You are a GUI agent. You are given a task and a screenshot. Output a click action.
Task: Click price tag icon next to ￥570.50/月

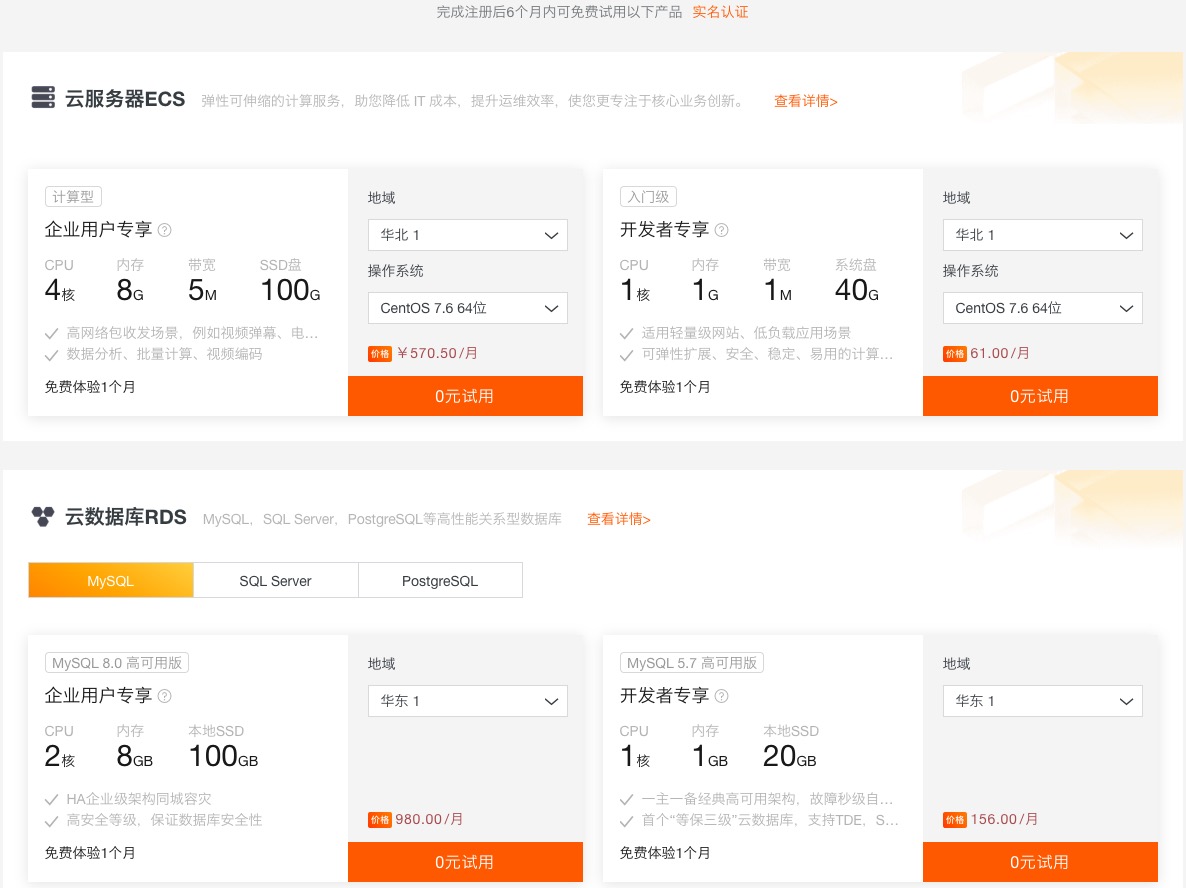point(380,354)
